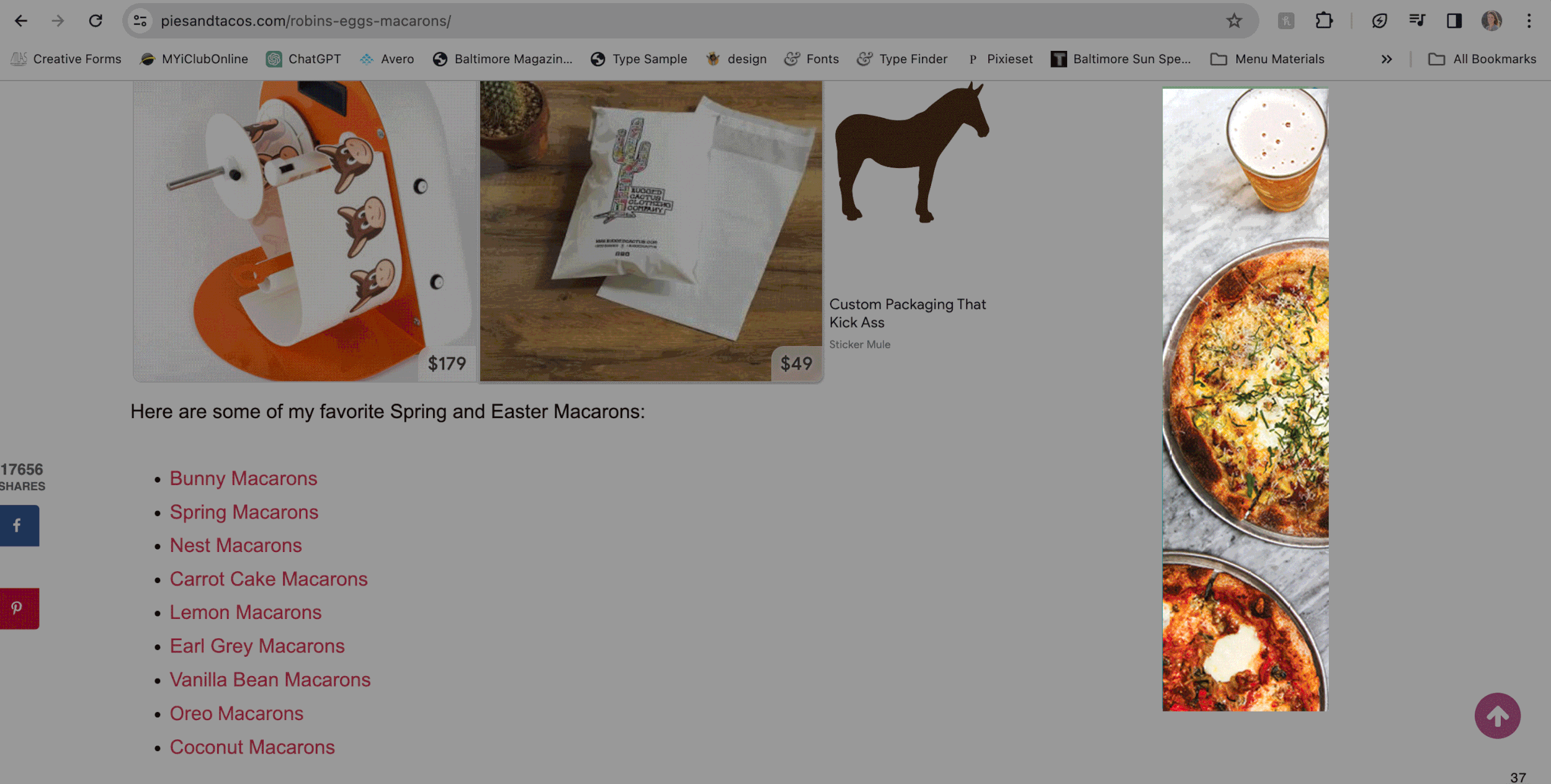Click the Chrome profile avatar
The image size is (1551, 784).
[1491, 21]
